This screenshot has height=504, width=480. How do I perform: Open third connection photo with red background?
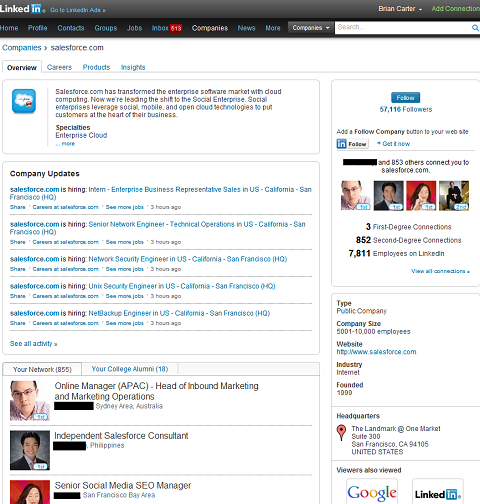[421, 195]
